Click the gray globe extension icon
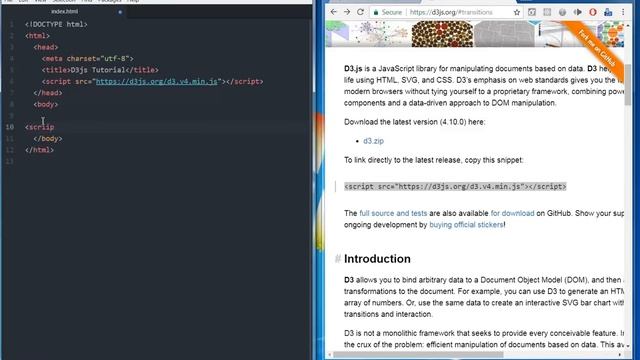The image size is (640, 360). point(562,12)
